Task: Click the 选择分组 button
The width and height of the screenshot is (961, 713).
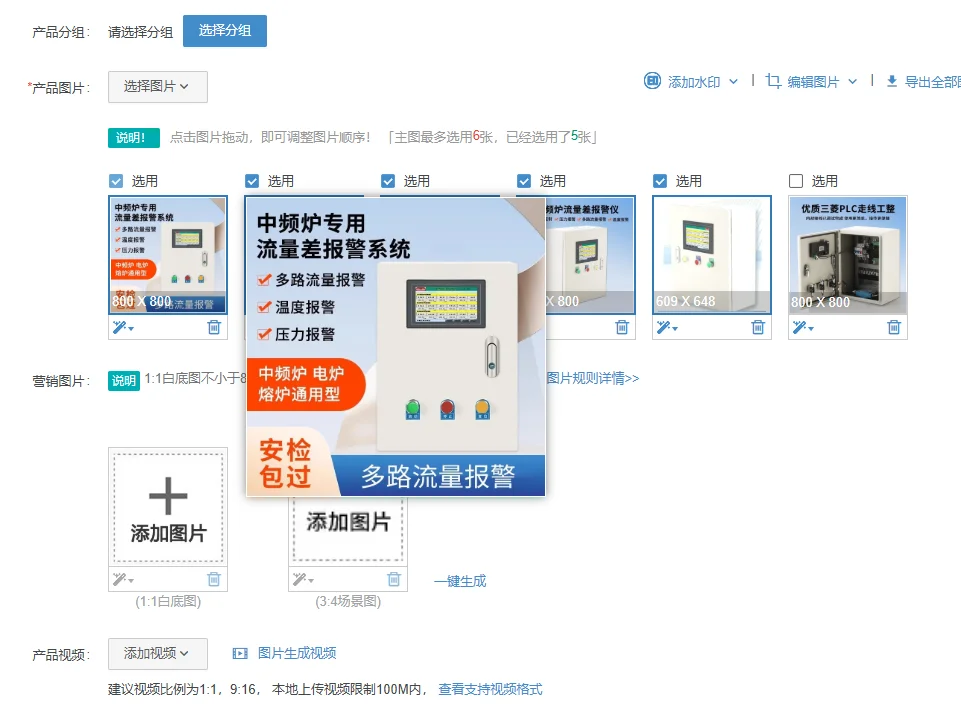Action: tap(224, 31)
